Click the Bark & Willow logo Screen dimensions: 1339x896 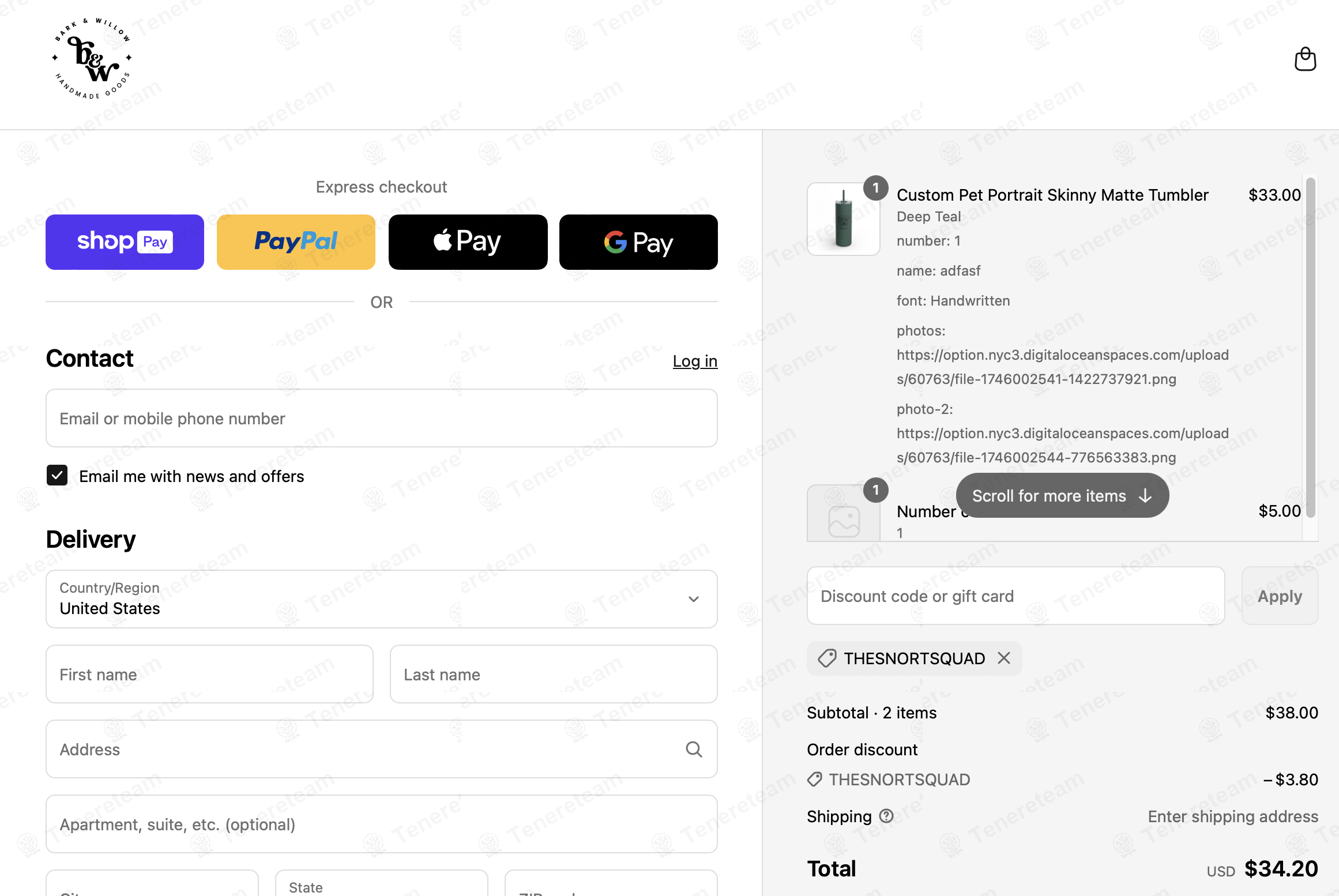[x=92, y=59]
